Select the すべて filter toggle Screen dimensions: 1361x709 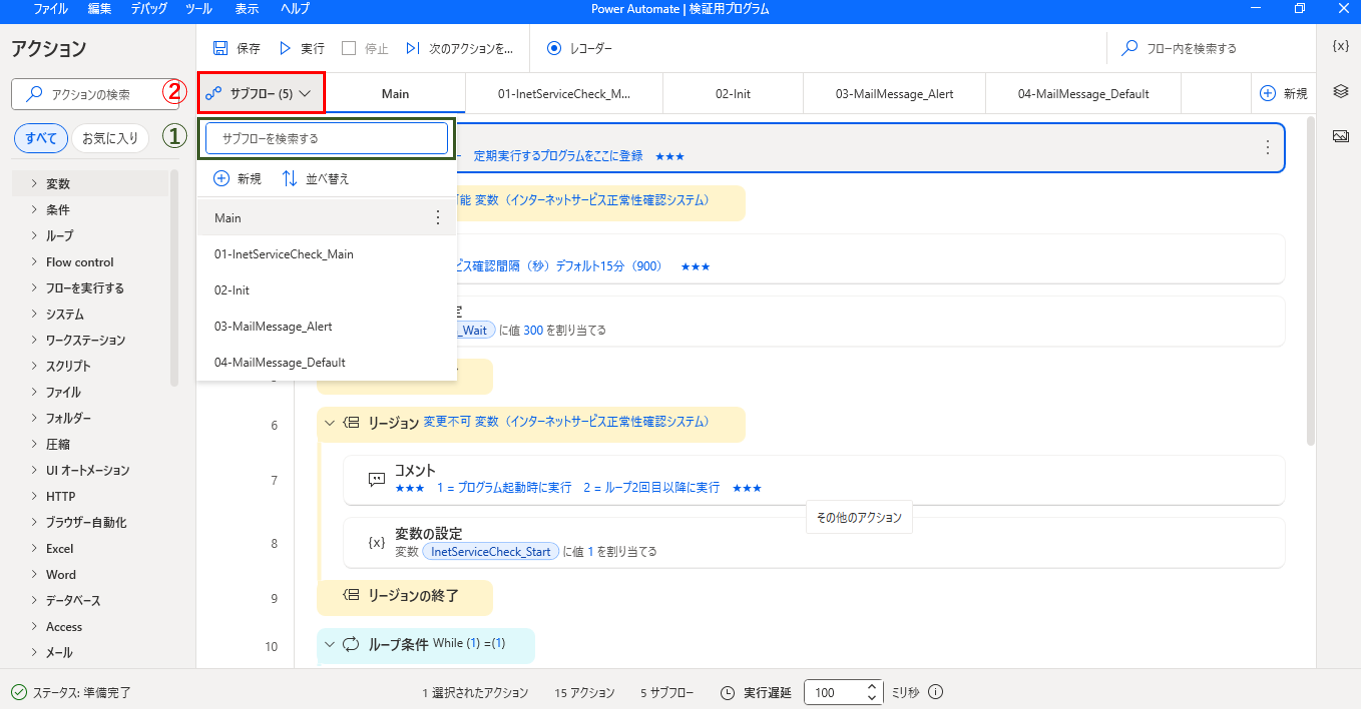(41, 138)
